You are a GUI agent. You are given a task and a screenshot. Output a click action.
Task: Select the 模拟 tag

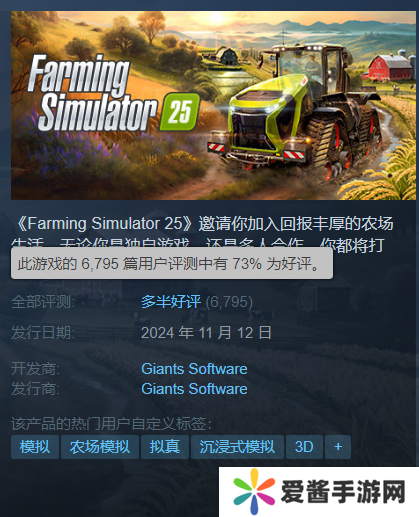click(x=35, y=447)
